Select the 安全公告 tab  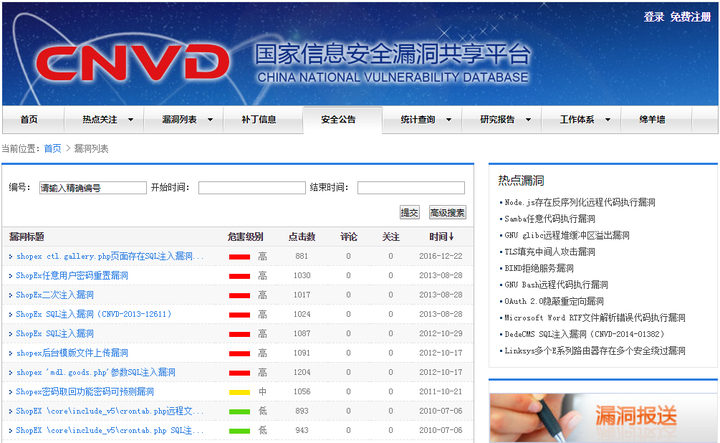point(338,120)
